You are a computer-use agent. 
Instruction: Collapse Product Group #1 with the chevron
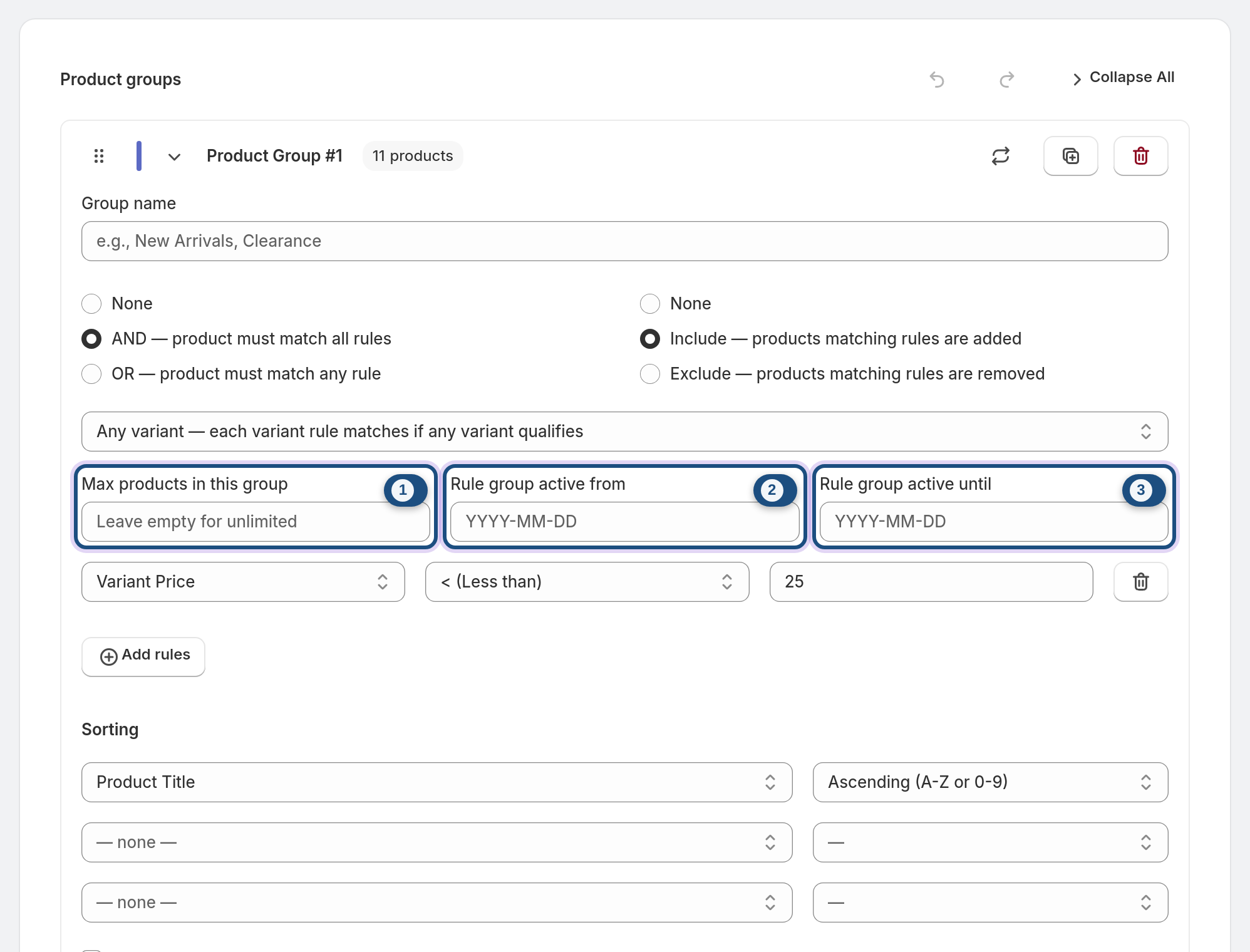pos(174,157)
